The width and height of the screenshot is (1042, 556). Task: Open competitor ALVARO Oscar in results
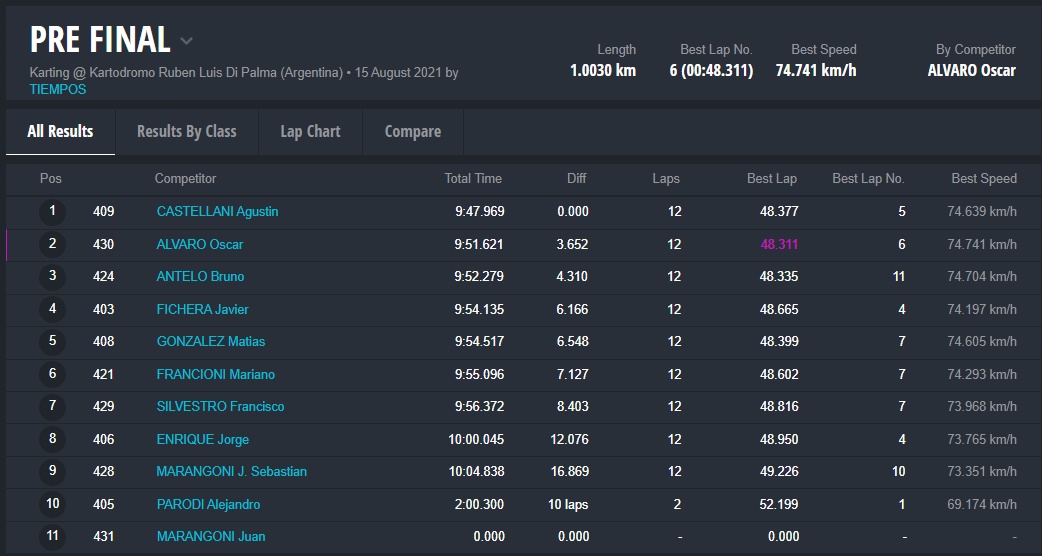[200, 244]
